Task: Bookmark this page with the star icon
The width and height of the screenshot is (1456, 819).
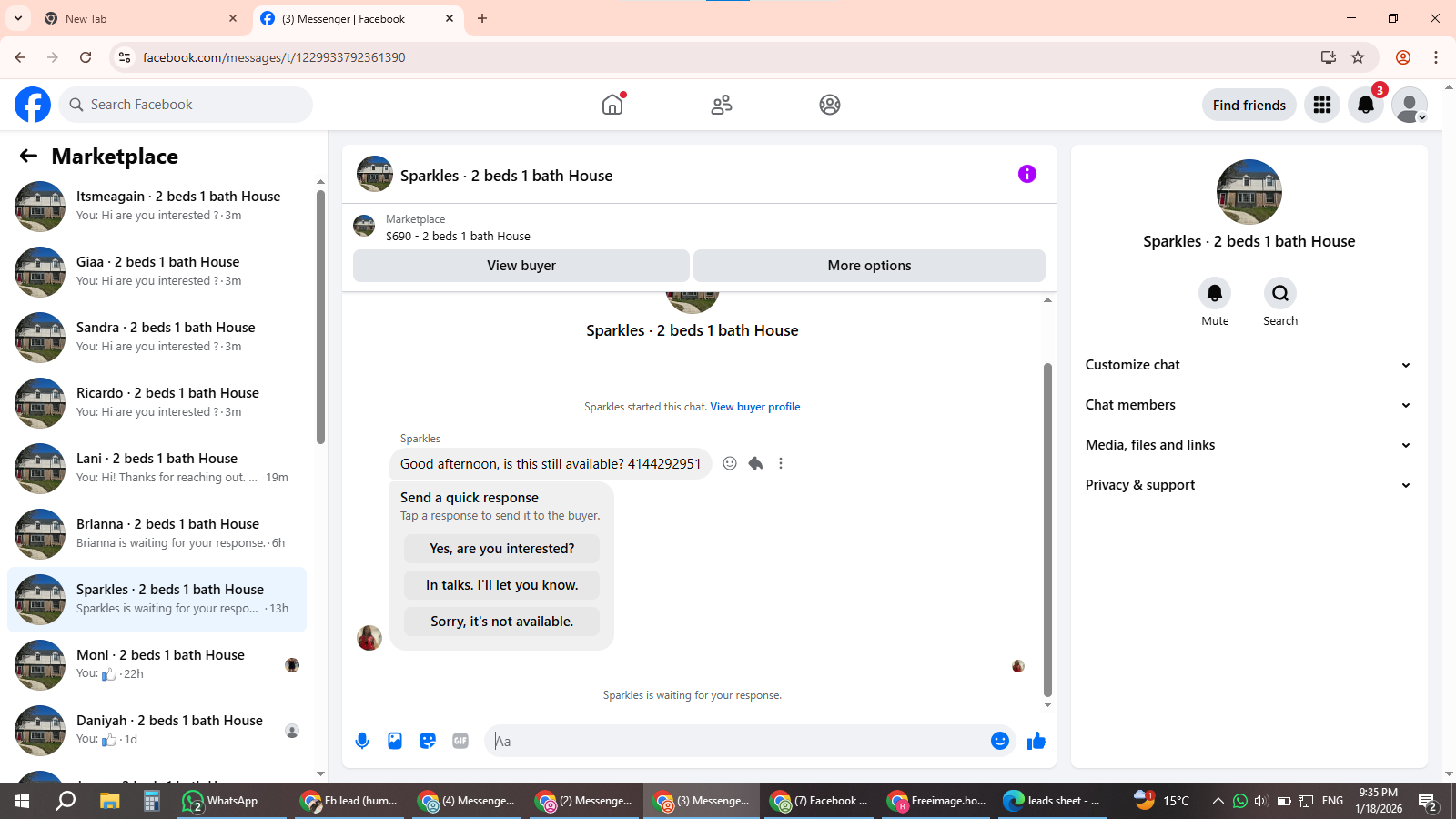Action: [x=1358, y=57]
